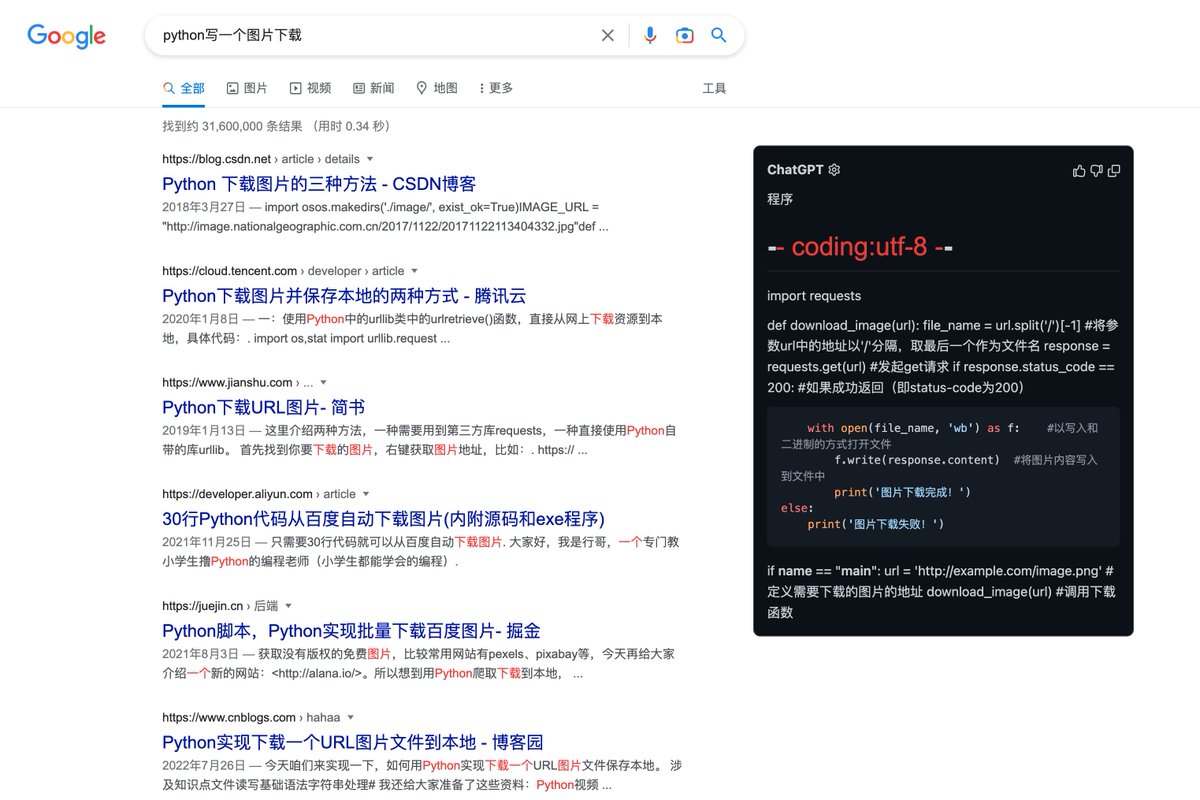
Task: Click print('图片下载失败！') code line
Action: pyautogui.click(x=875, y=524)
